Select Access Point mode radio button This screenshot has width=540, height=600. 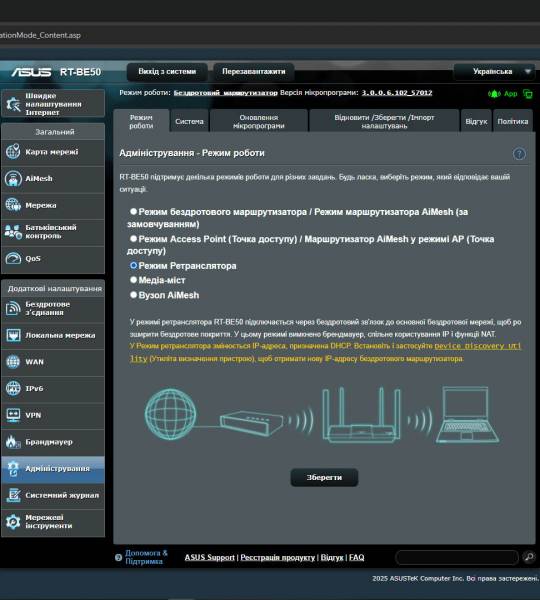coord(133,238)
